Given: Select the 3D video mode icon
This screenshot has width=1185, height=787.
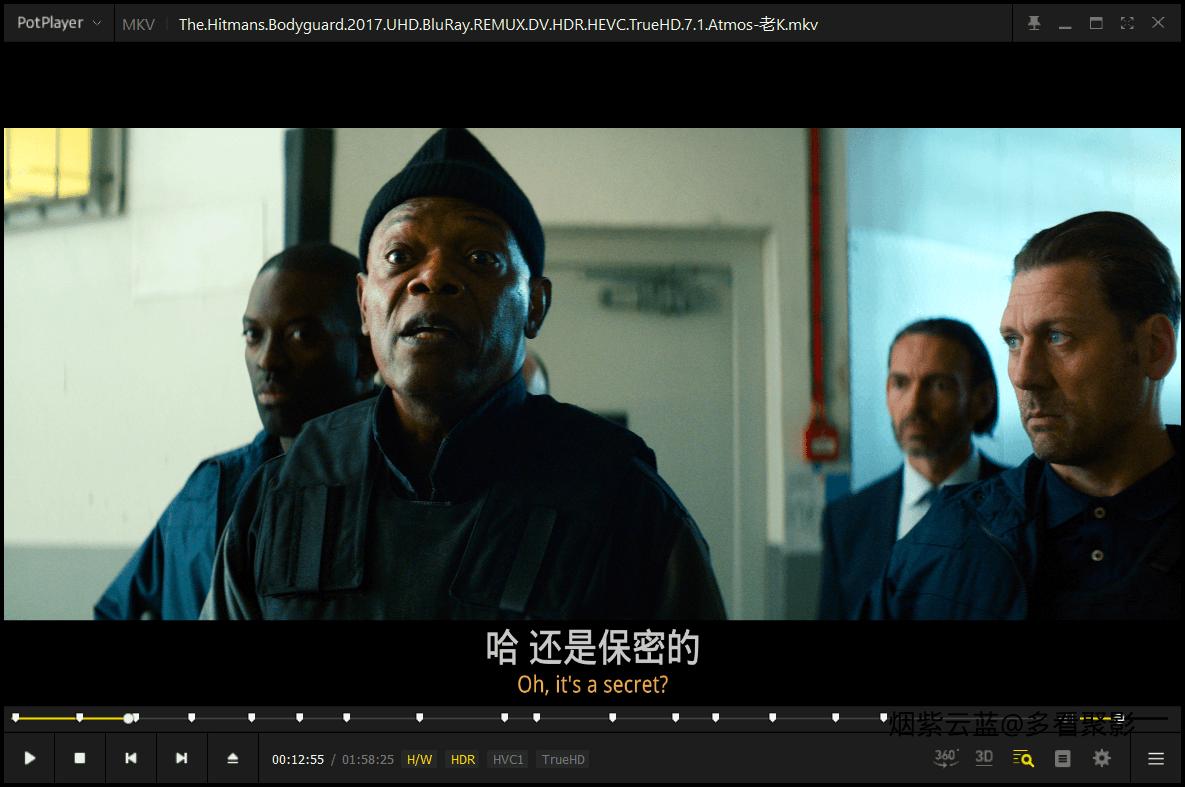Looking at the screenshot, I should point(984,758).
